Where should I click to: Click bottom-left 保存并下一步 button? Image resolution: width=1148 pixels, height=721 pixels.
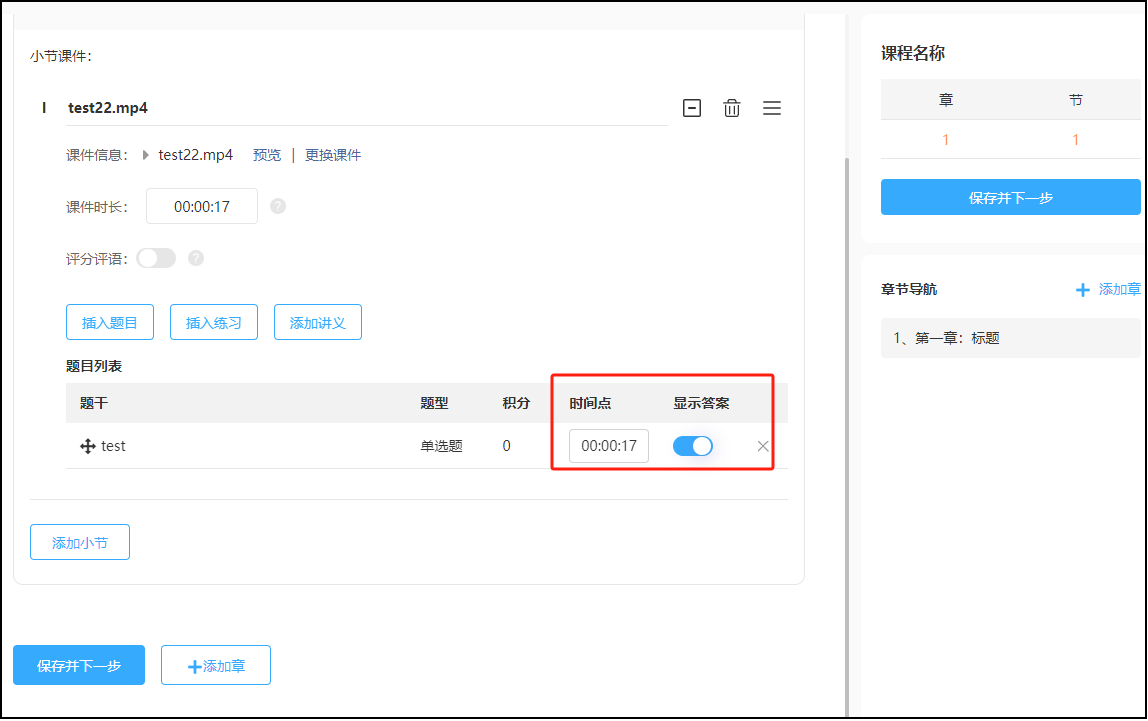pos(79,666)
